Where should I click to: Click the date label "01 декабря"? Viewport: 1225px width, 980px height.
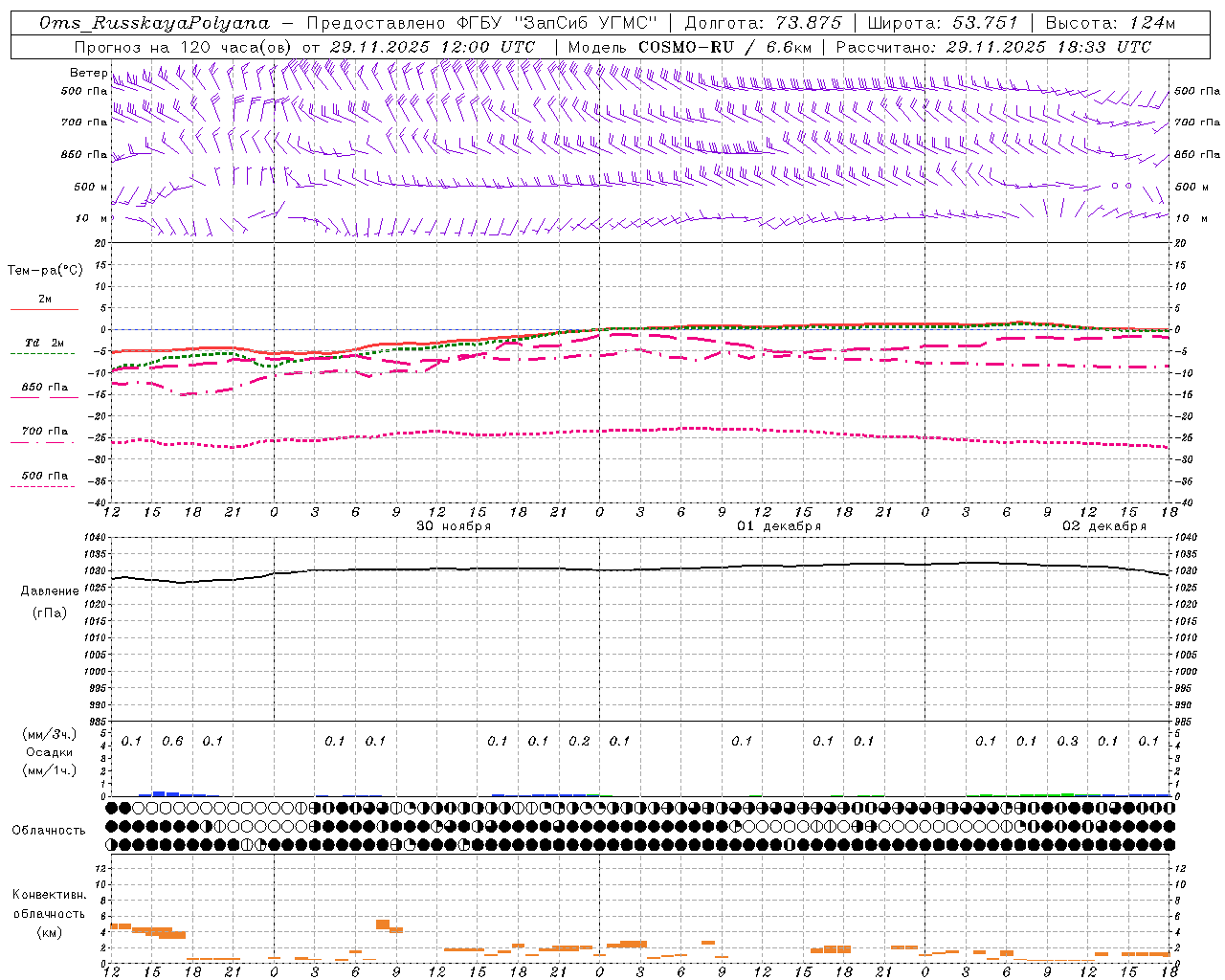(x=779, y=526)
